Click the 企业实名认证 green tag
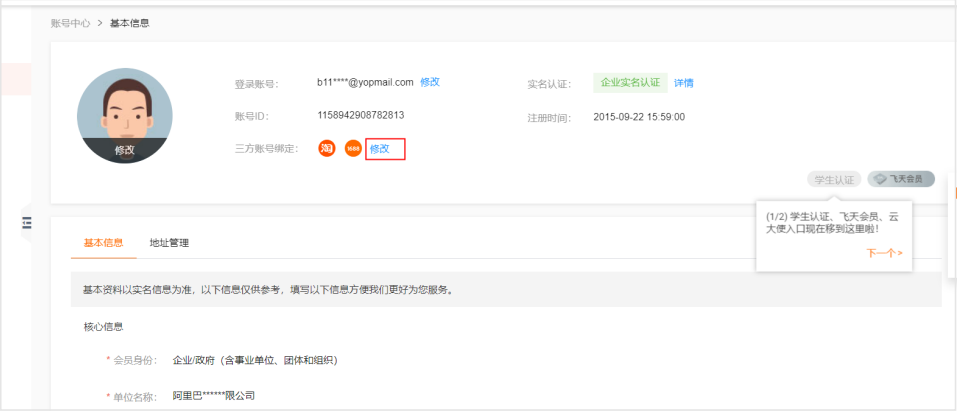957x412 pixels. pyautogui.click(x=630, y=83)
